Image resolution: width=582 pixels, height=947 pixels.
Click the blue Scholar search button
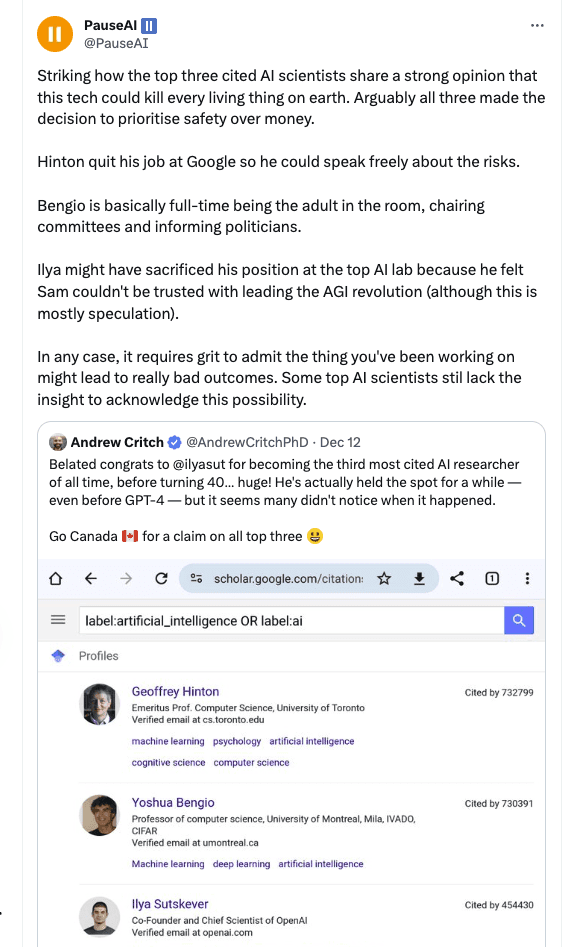pos(519,620)
